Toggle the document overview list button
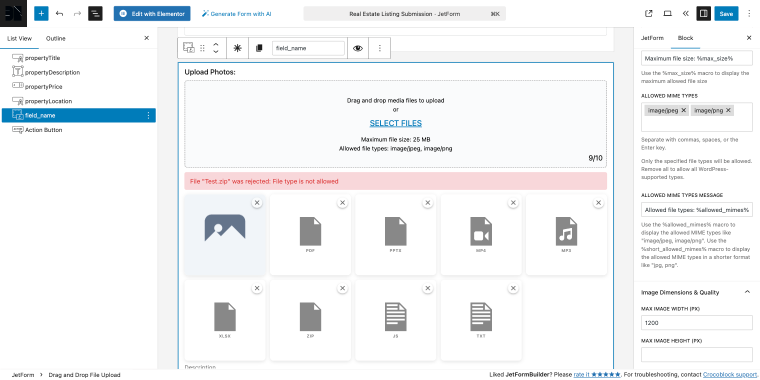 click(95, 14)
